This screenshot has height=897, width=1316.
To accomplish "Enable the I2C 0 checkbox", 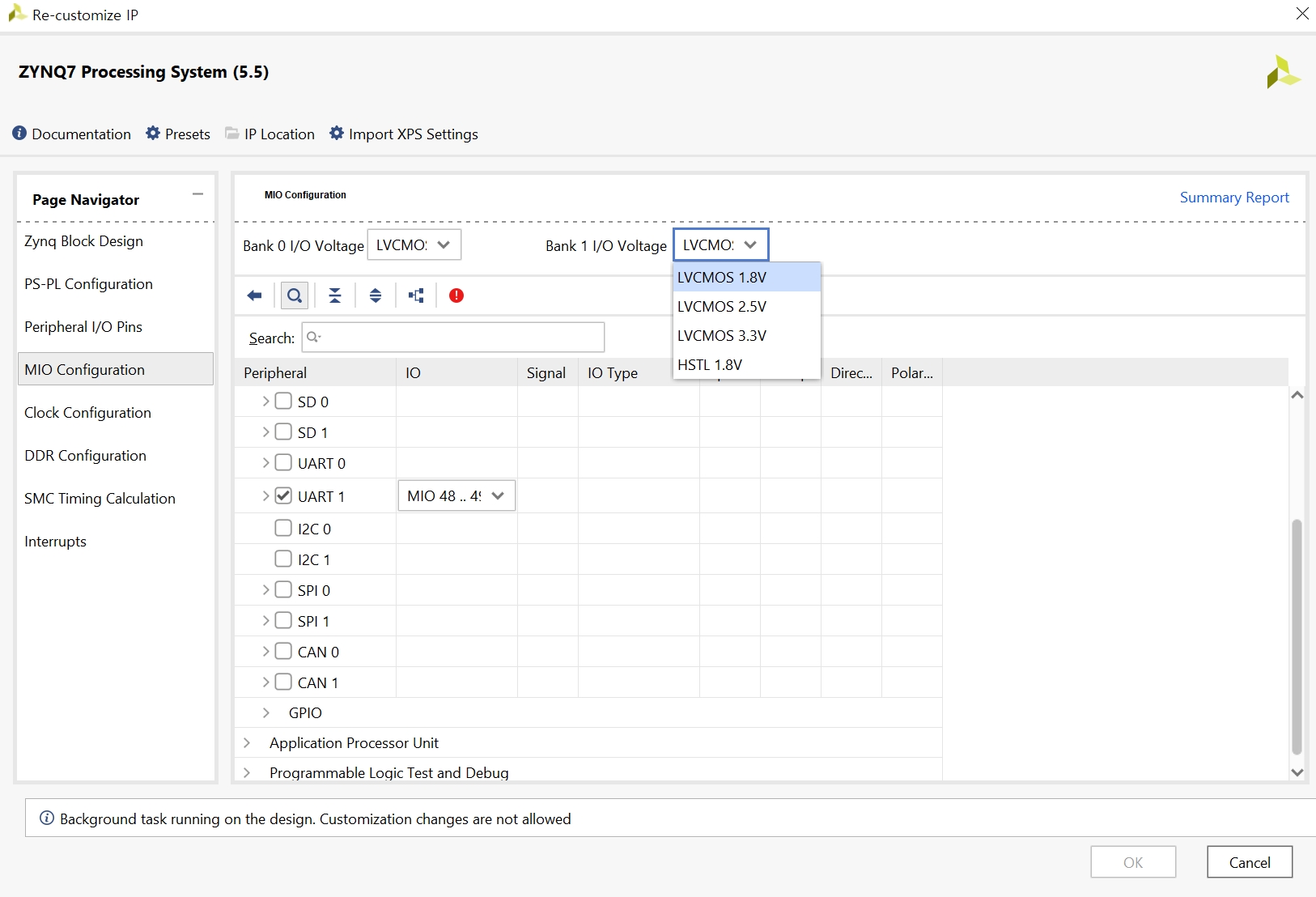I will [x=283, y=528].
